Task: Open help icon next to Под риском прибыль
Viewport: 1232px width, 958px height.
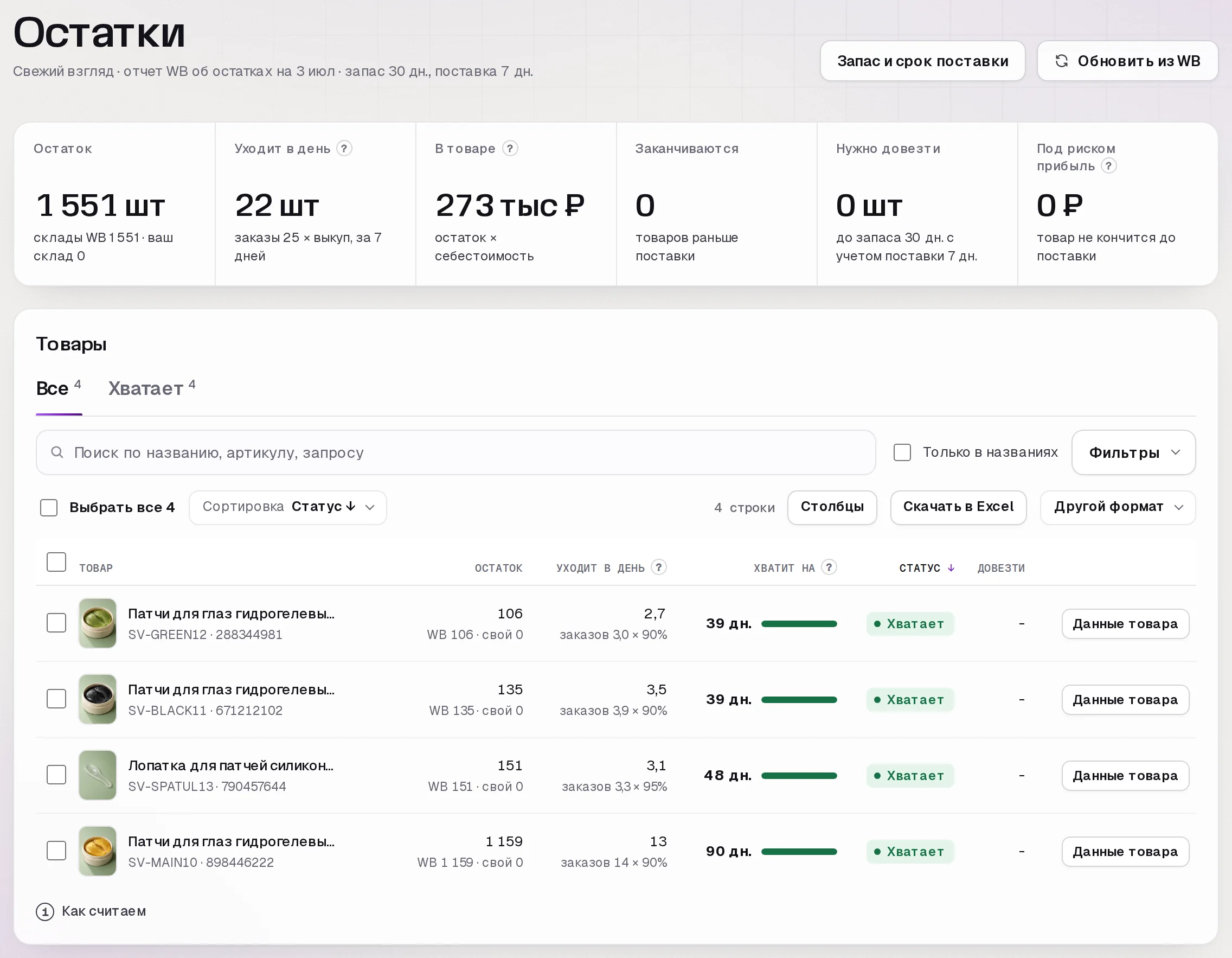Action: point(1108,166)
